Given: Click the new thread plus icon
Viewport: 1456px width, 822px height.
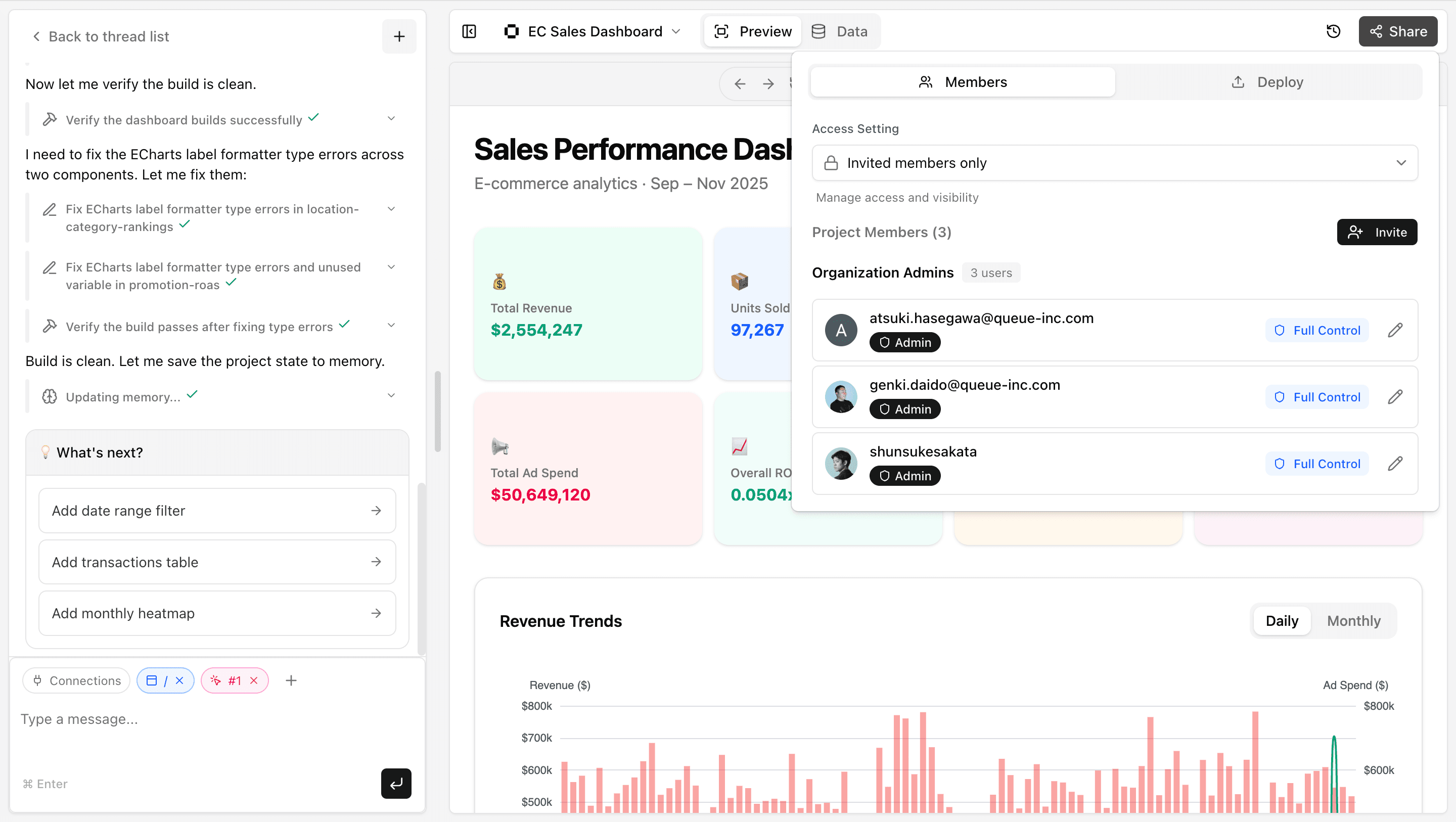Looking at the screenshot, I should pos(399,37).
